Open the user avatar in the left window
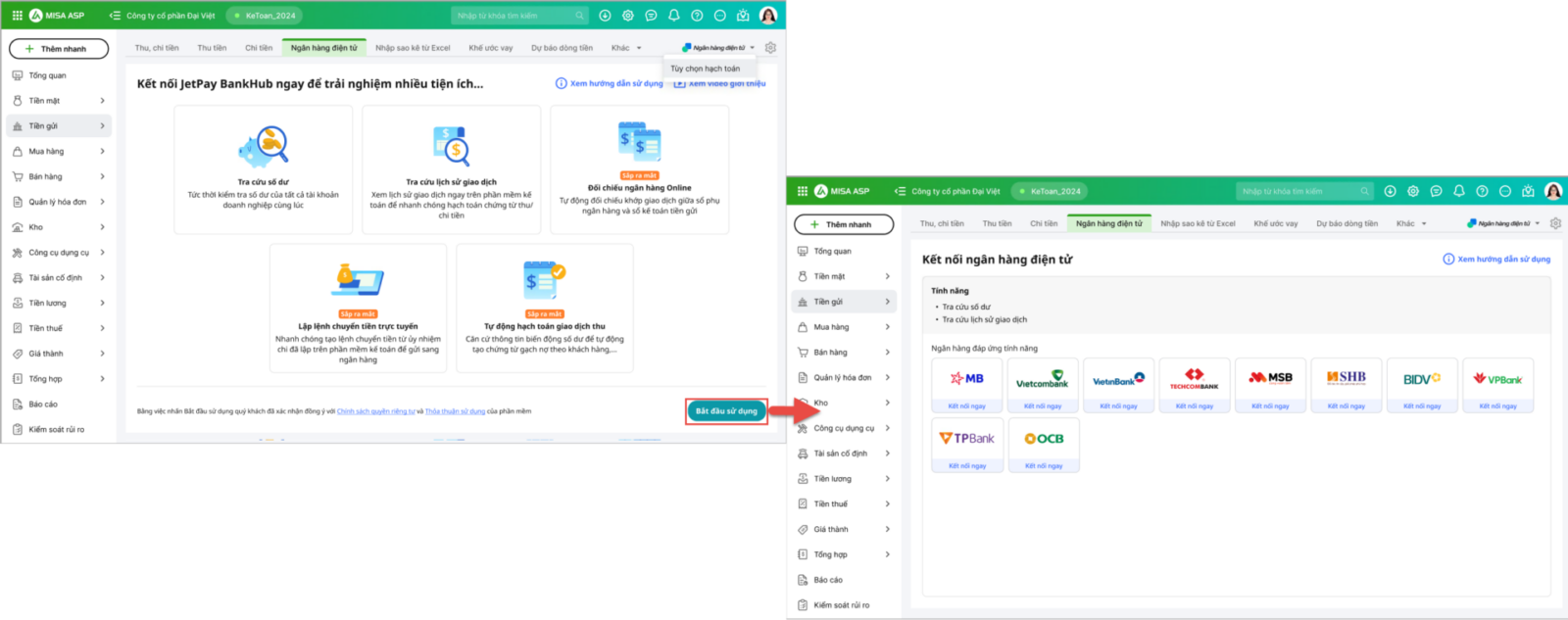The image size is (1568, 620). [768, 16]
